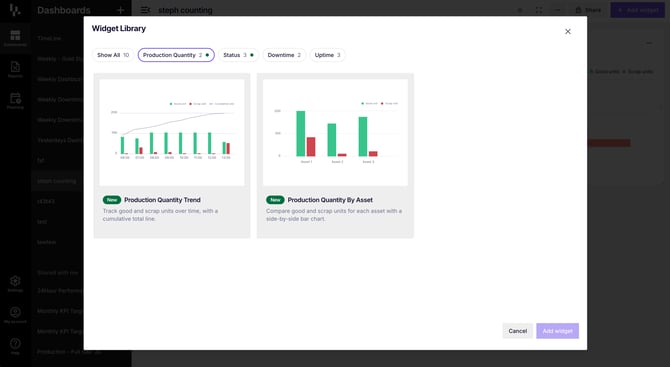The width and height of the screenshot is (670, 367).
Task: Click the New badge on Production Quantity Trend
Action: coord(112,200)
